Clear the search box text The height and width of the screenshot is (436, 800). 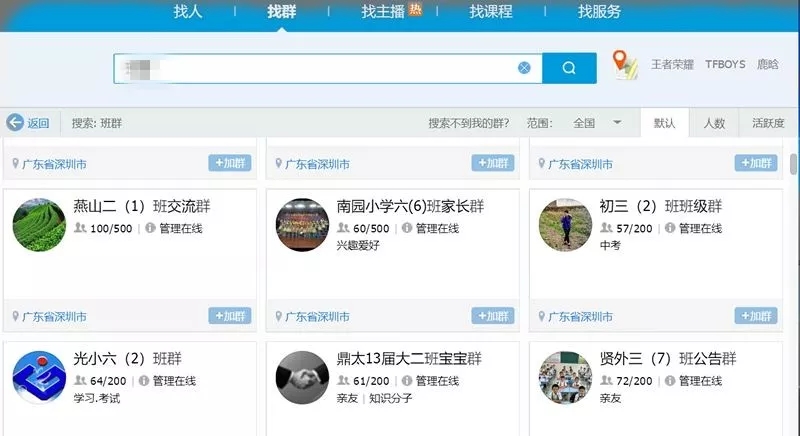click(524, 68)
